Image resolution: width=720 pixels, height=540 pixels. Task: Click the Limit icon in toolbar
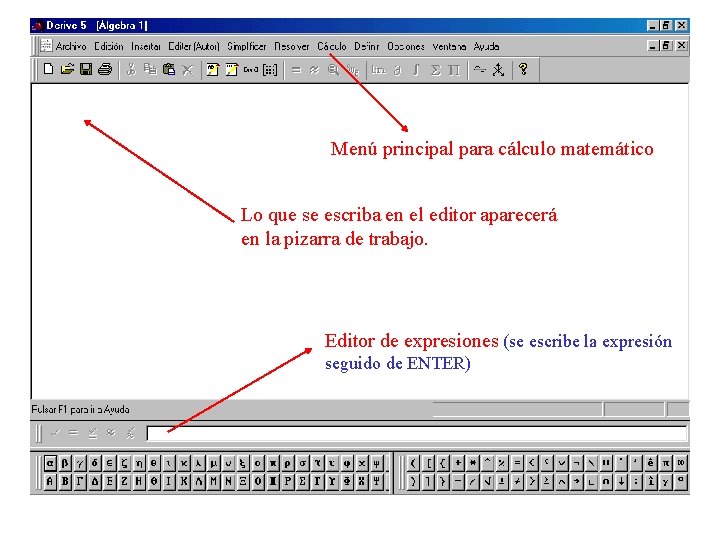coord(378,70)
